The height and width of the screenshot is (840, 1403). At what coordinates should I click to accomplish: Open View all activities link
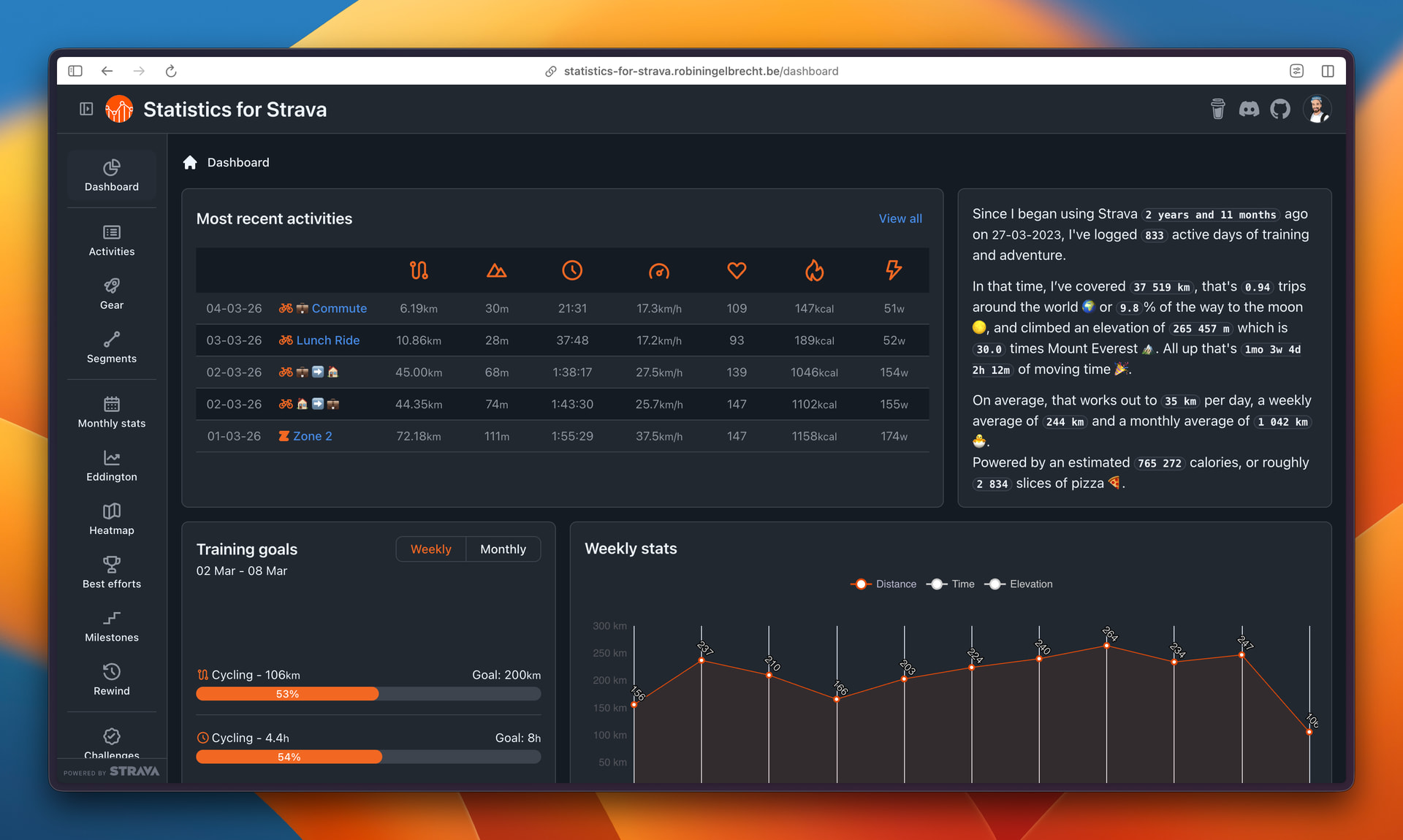click(x=900, y=218)
